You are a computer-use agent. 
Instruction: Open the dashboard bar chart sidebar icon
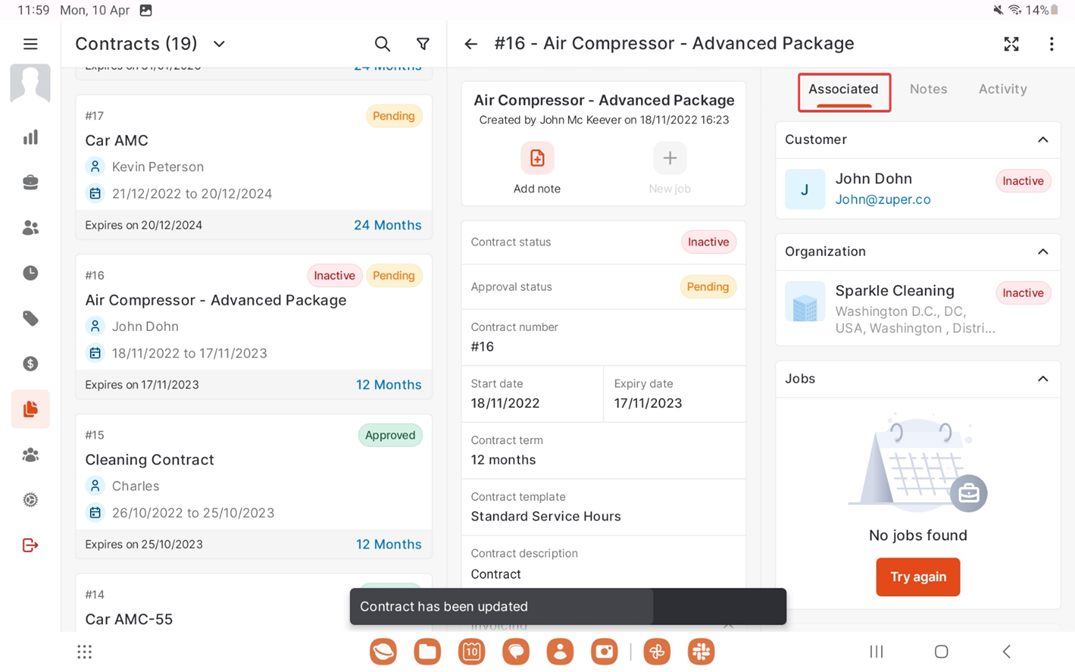pyautogui.click(x=30, y=137)
